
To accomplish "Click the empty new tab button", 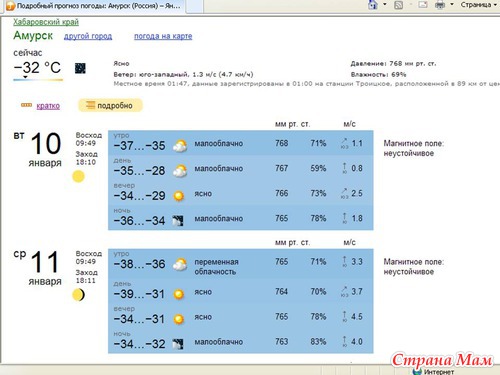I will coord(194,6).
